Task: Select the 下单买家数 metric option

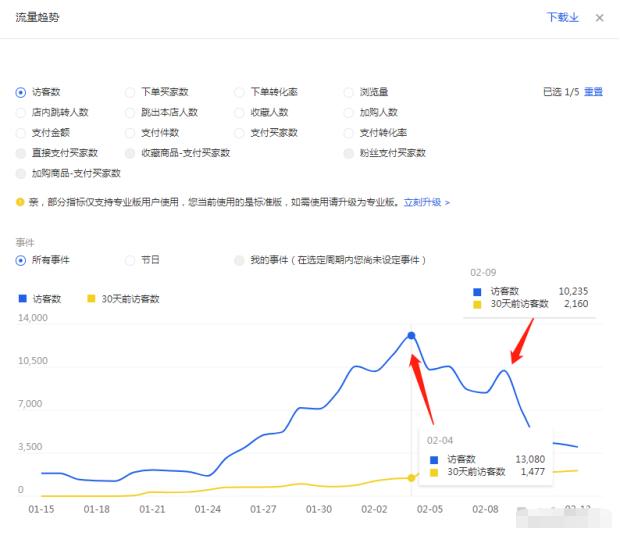Action: [130, 92]
